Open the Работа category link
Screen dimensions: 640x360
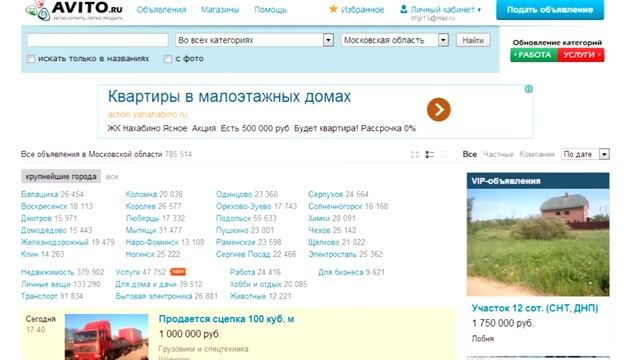pos(242,272)
